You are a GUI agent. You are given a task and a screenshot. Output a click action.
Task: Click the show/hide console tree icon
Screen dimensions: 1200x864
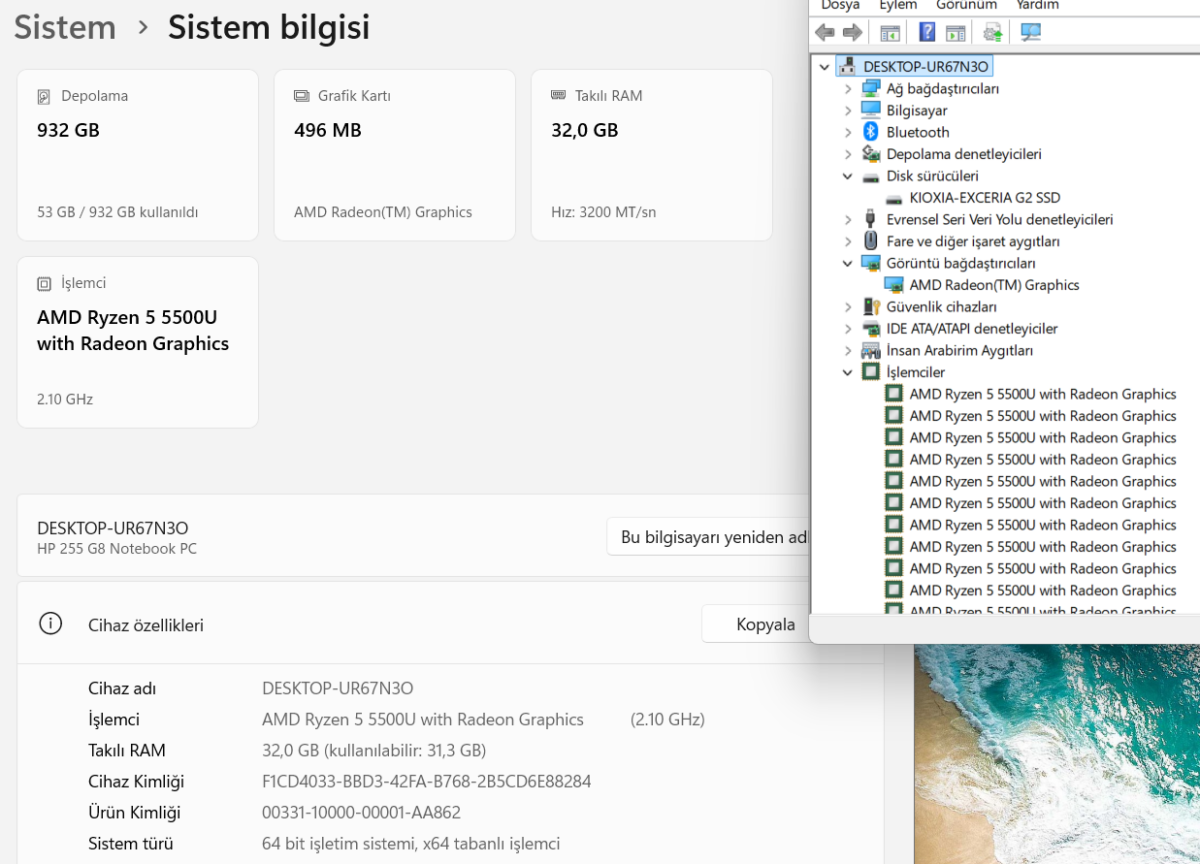[x=890, y=33]
